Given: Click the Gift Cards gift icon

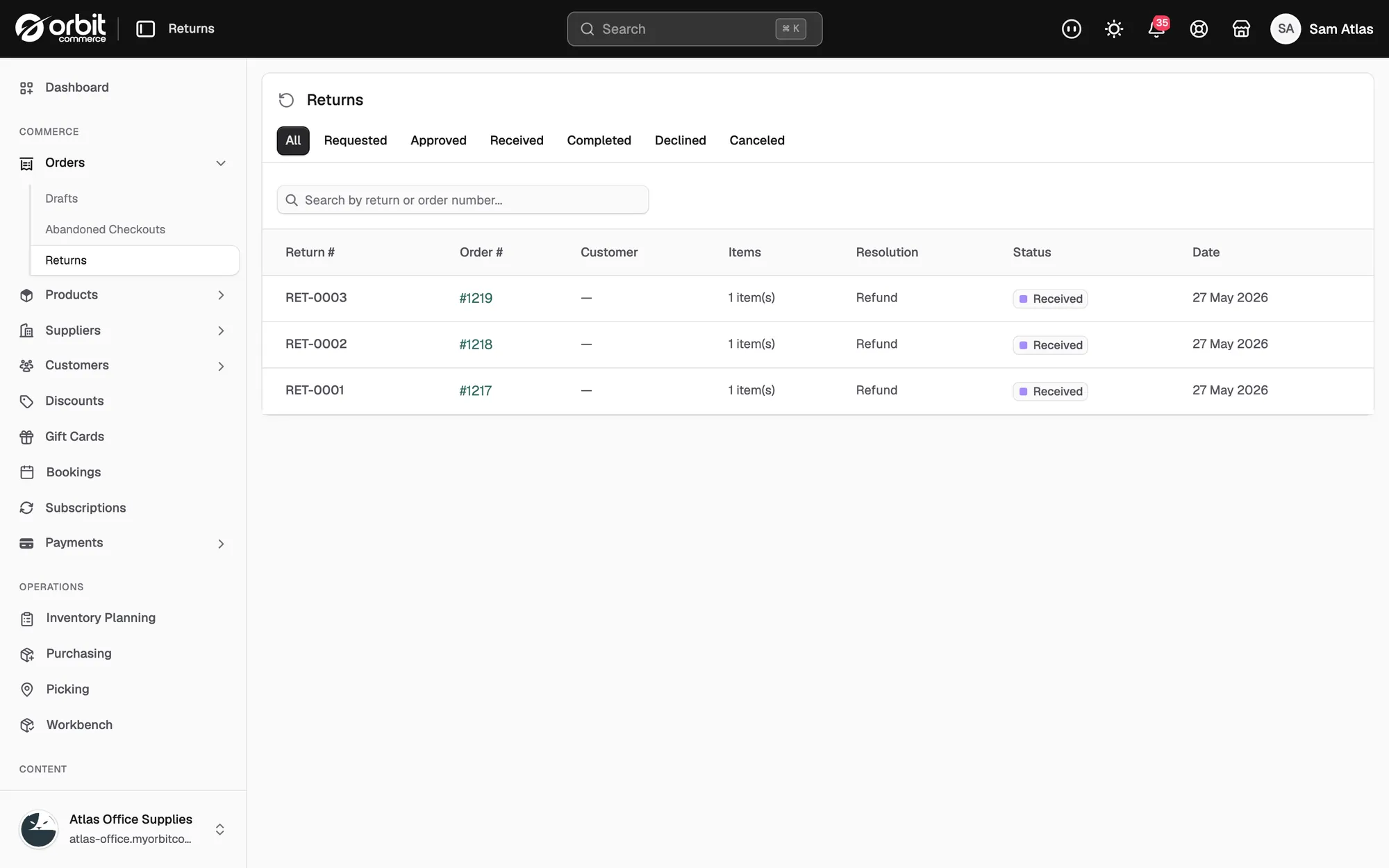Looking at the screenshot, I should point(26,437).
